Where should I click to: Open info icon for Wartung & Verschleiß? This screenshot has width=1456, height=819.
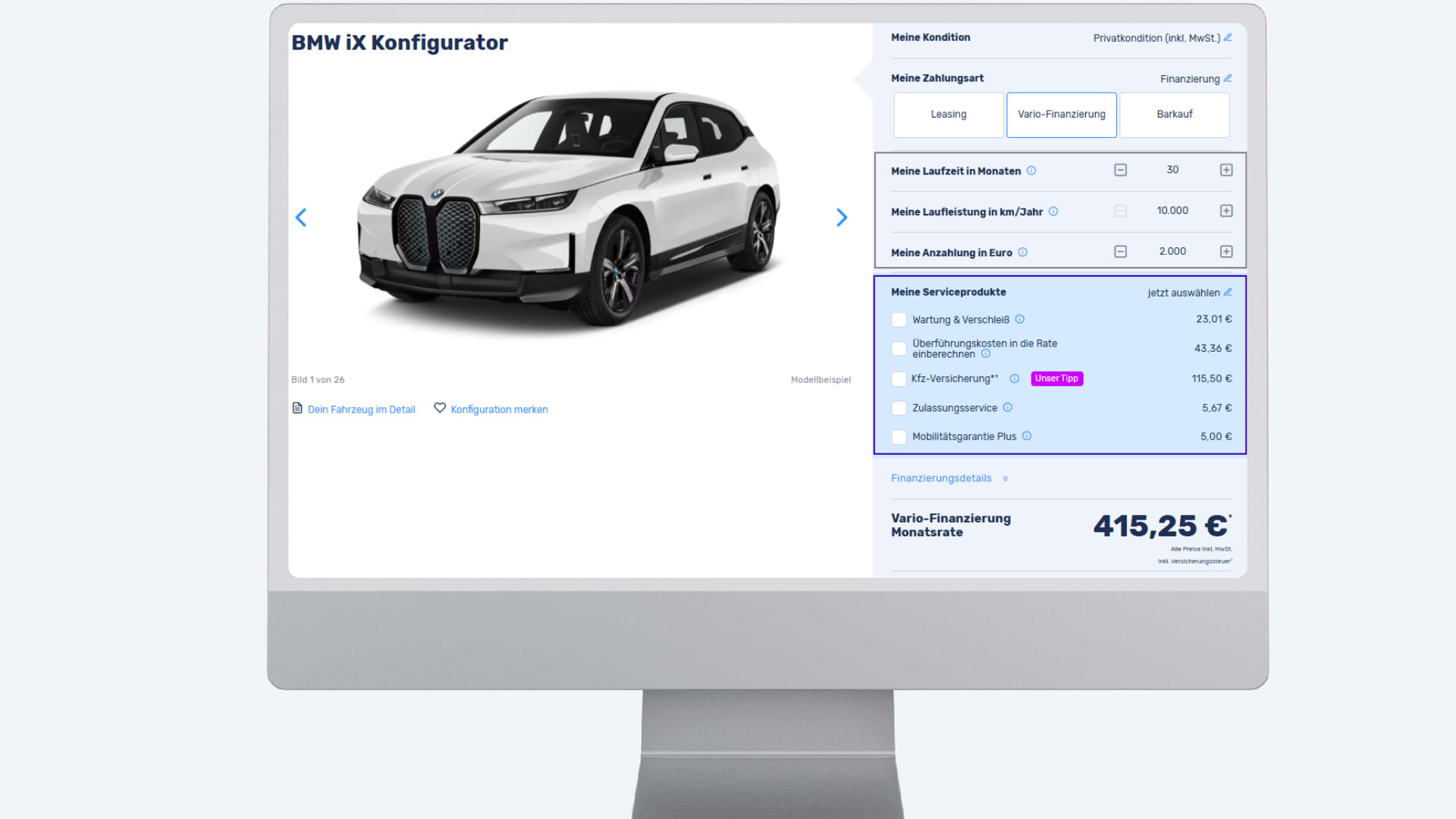[1020, 319]
